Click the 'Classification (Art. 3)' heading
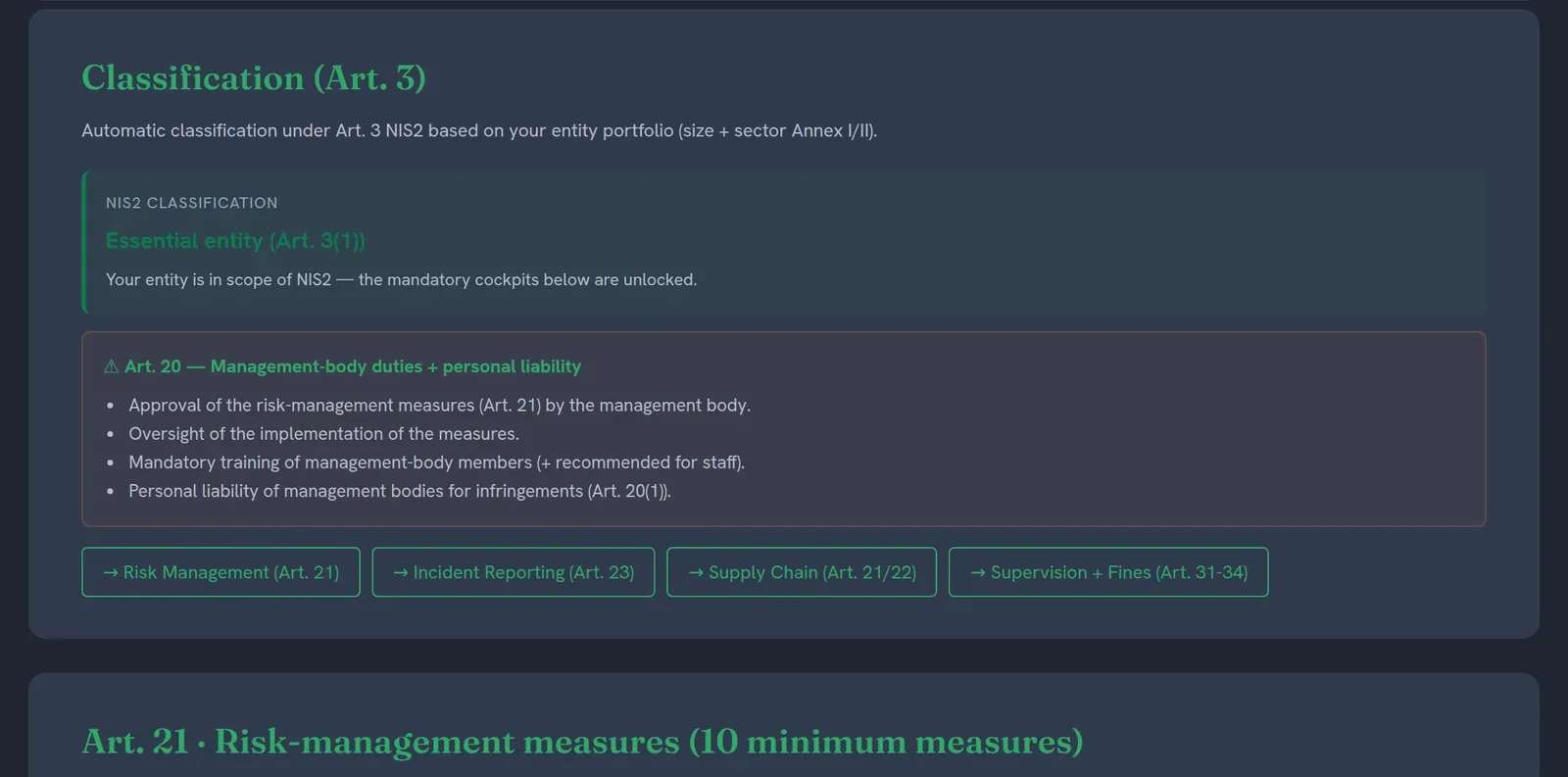This screenshot has width=1568, height=777. 254,78
